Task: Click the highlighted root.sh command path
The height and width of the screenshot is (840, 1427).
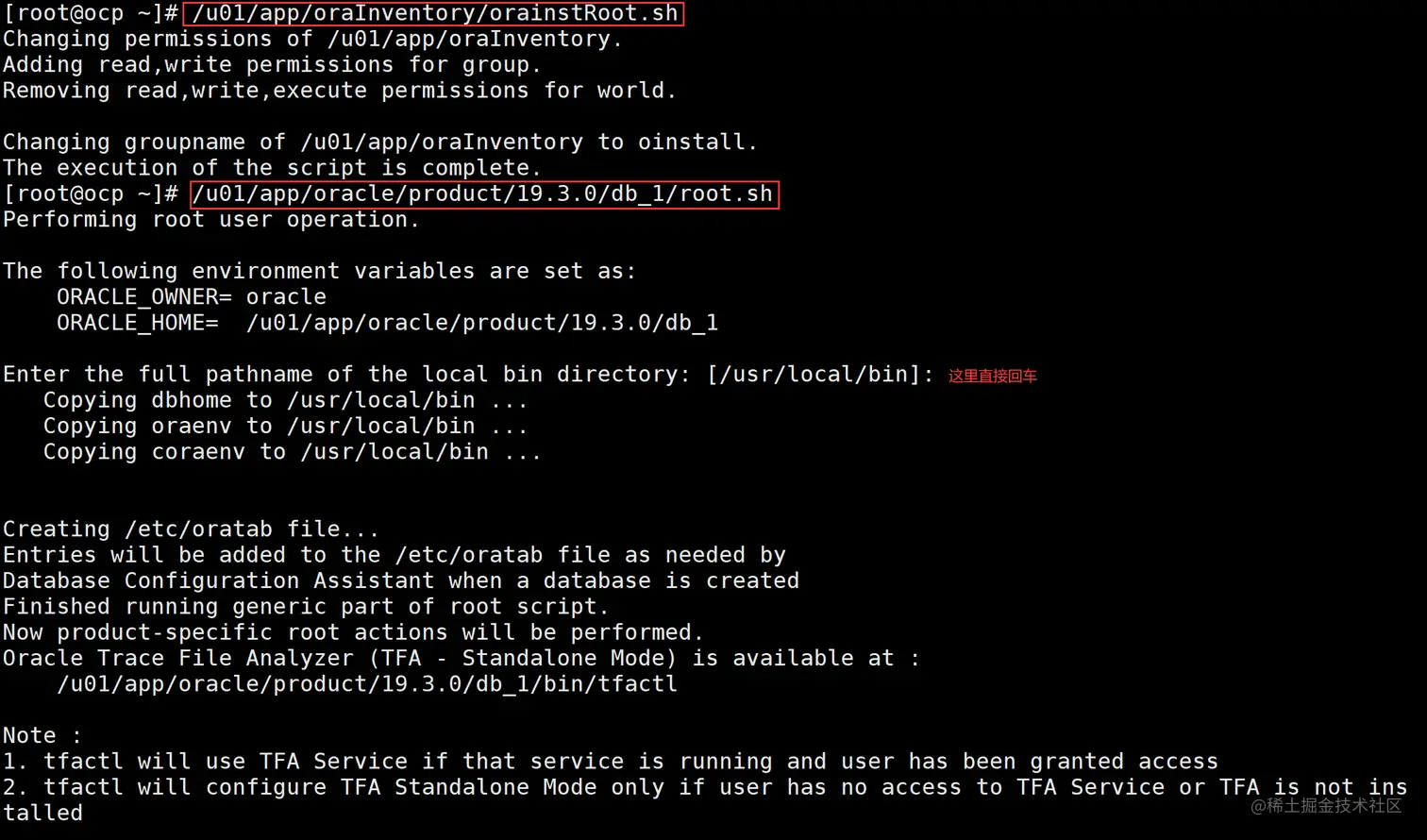Action: point(484,194)
